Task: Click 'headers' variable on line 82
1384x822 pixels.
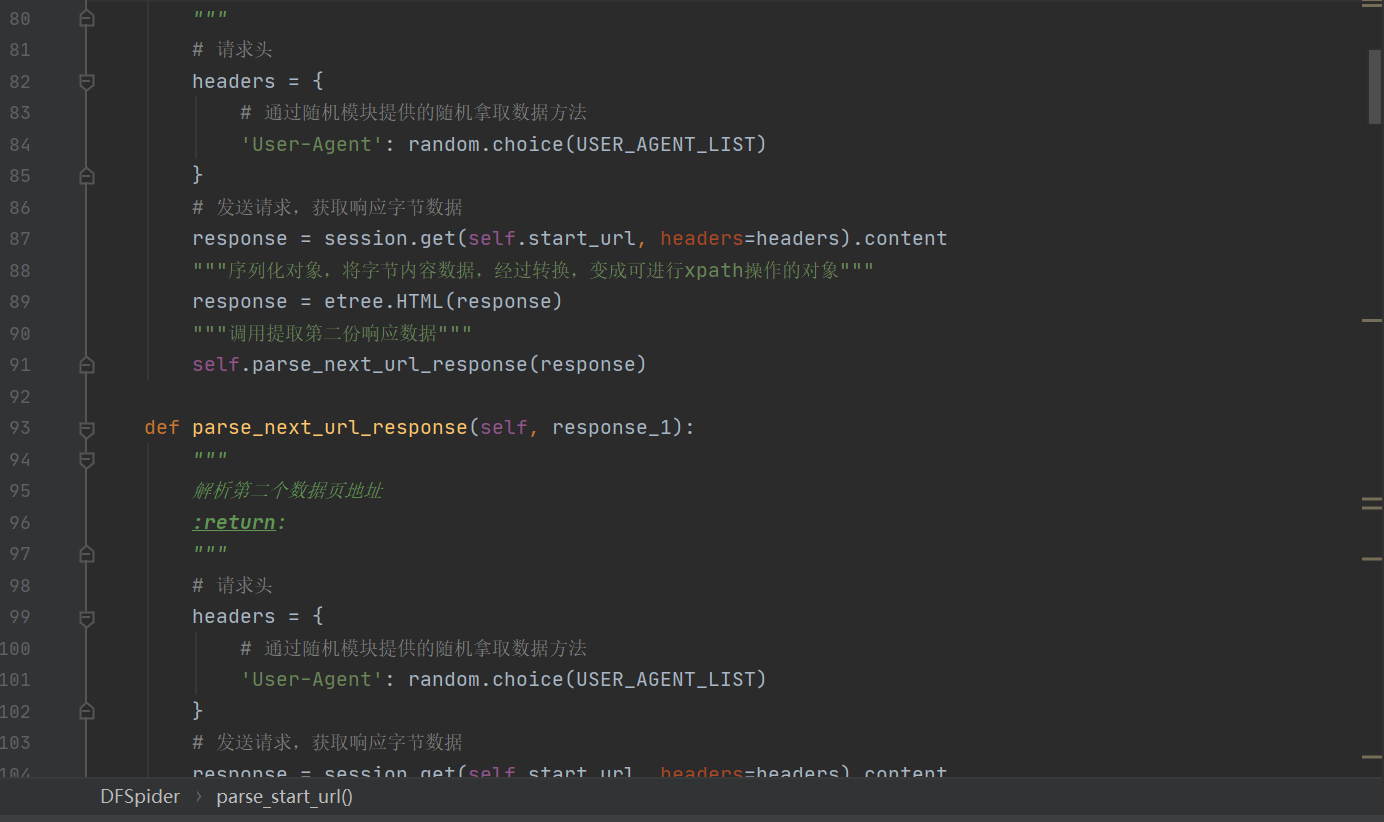Action: point(234,81)
